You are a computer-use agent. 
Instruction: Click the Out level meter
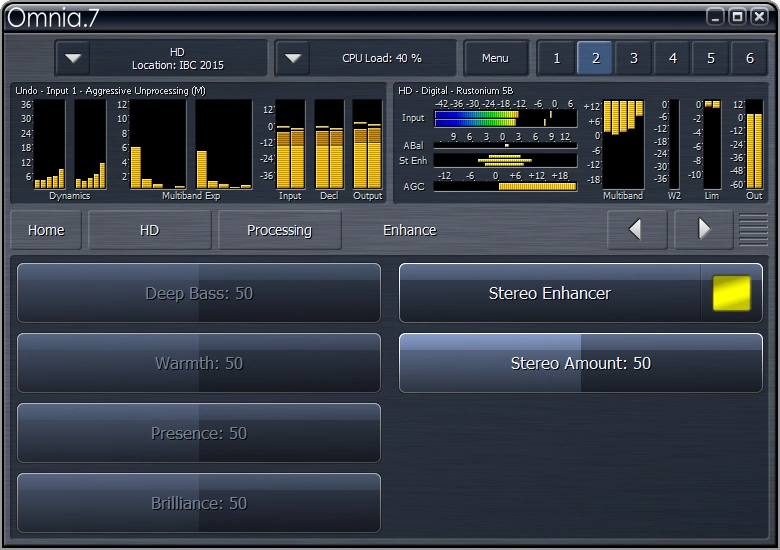(754, 144)
